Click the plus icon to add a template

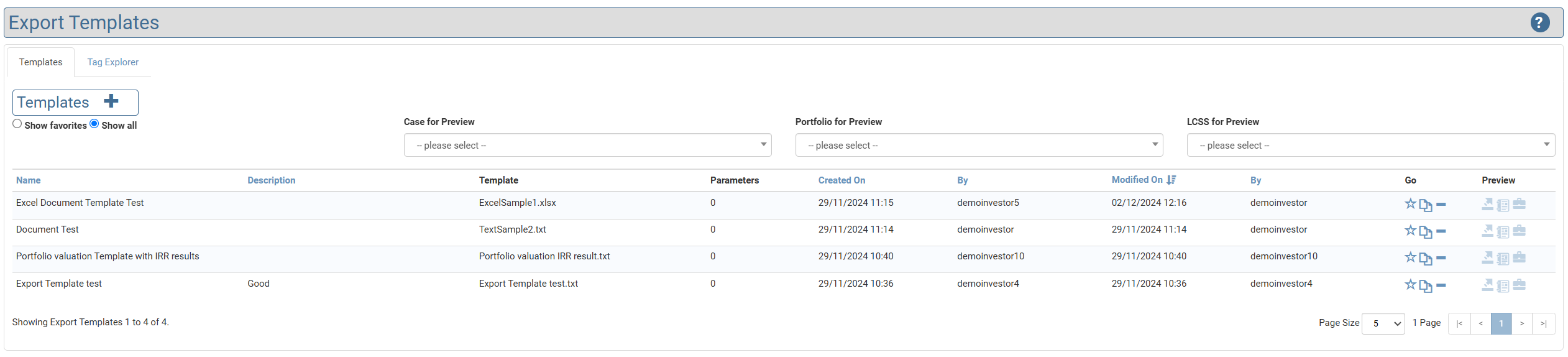pos(111,101)
